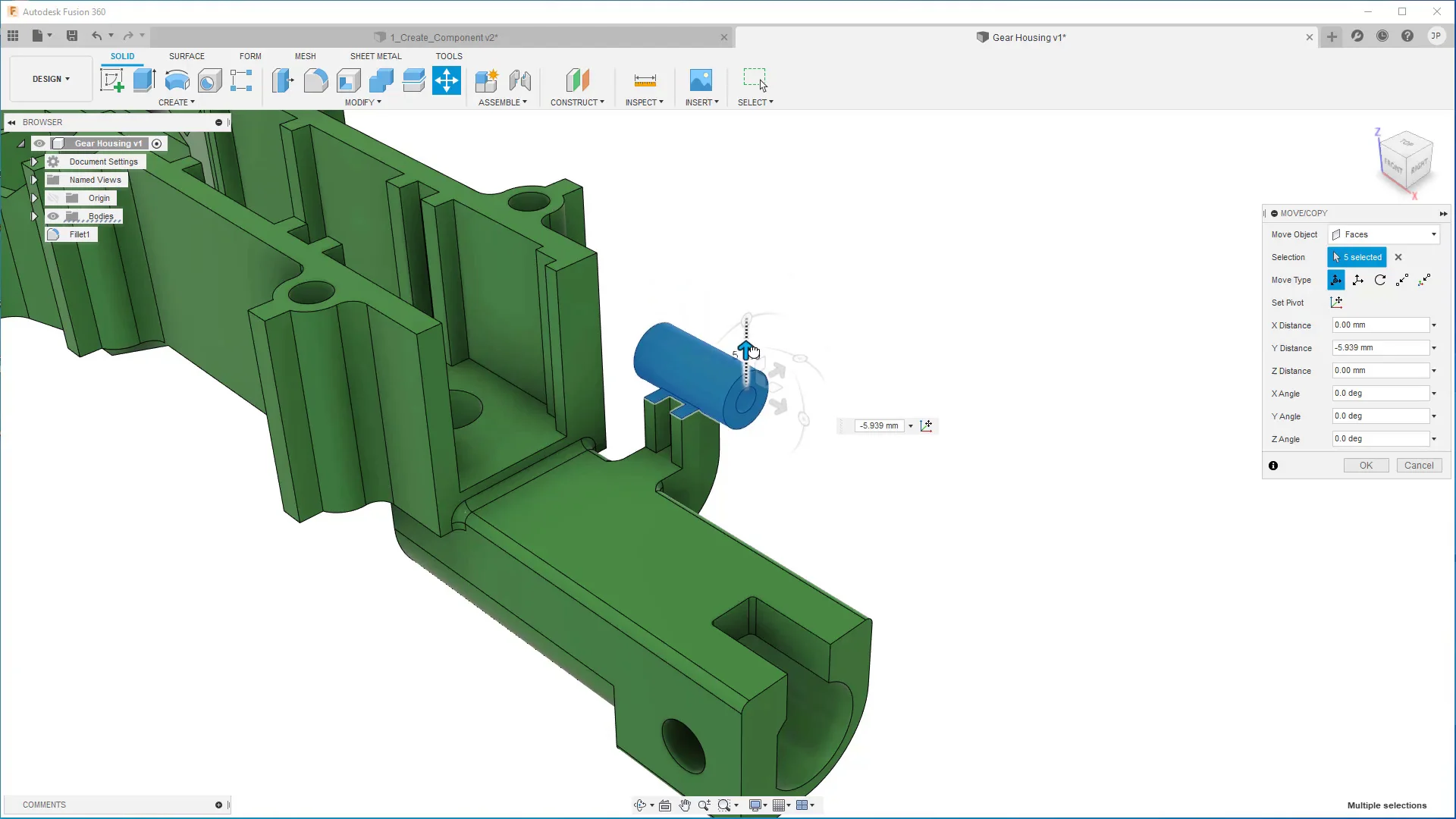Viewport: 1456px width, 819px height.
Task: Open the Move Type dropdown
Action: coord(1339,280)
